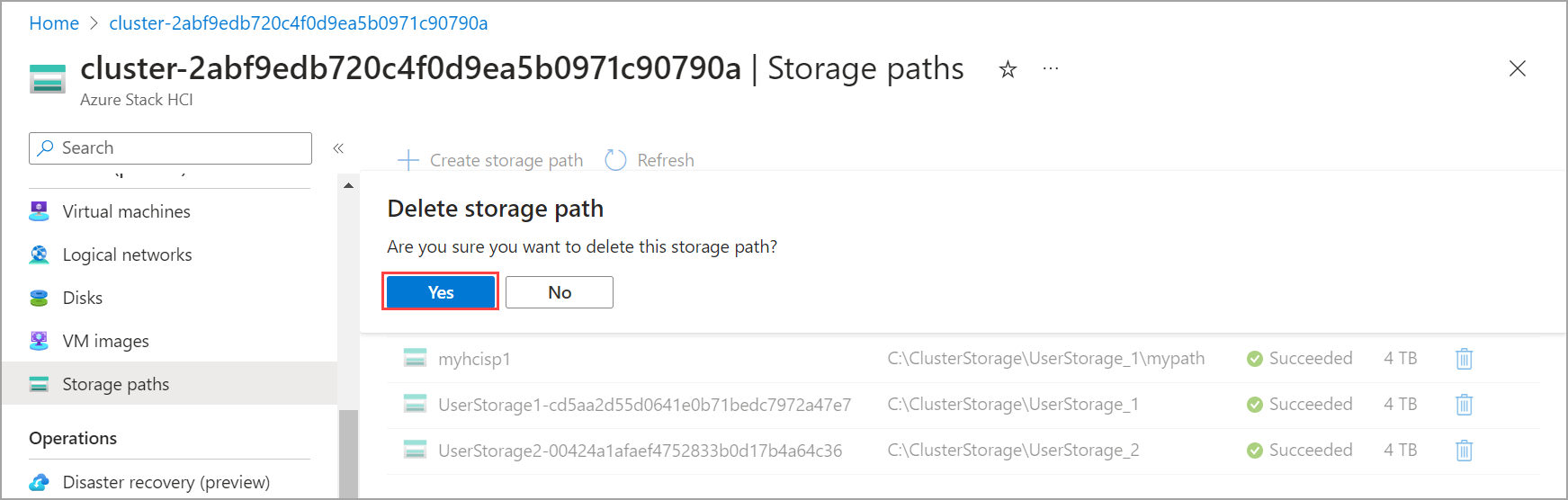Click delete trash icon for myhcisp1
The image size is (1568, 500).
click(x=1464, y=359)
